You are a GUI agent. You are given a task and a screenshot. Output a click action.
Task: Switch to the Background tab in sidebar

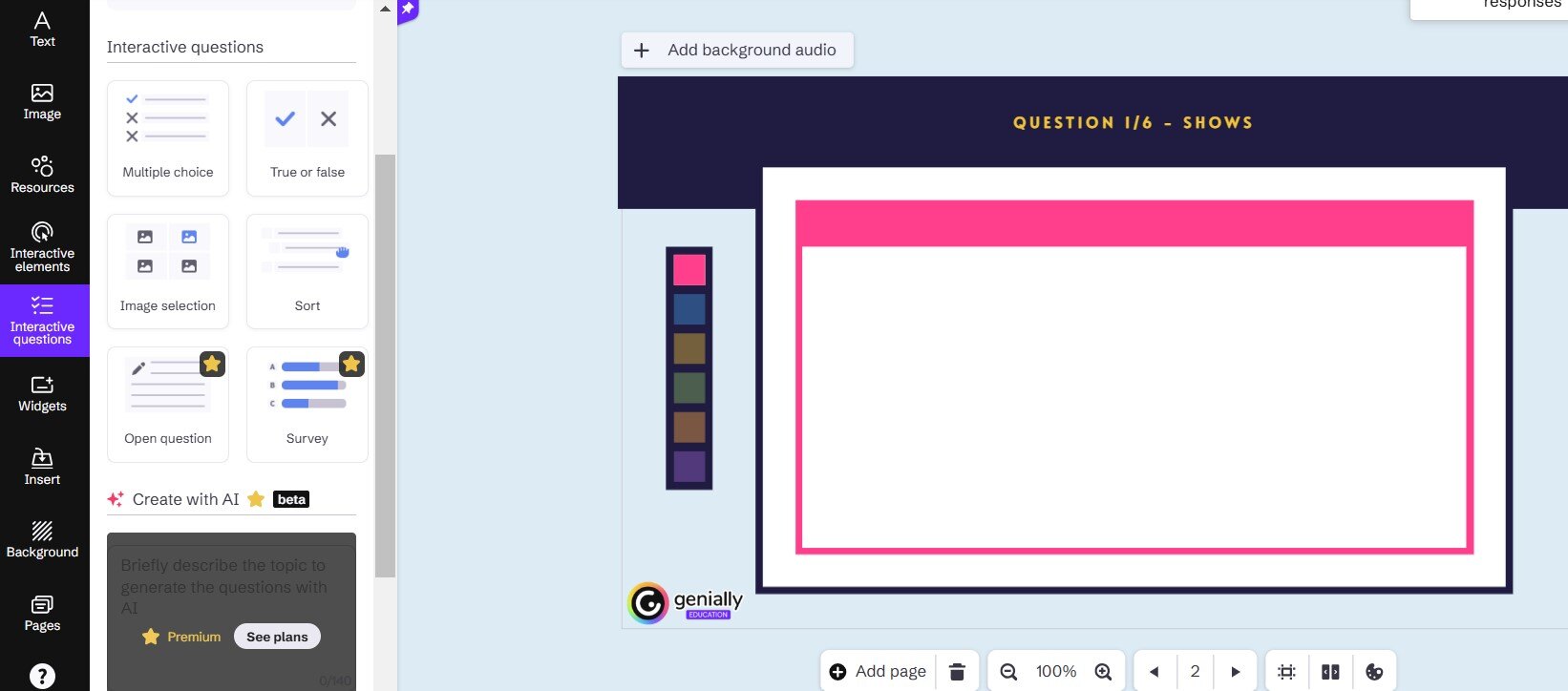click(x=42, y=539)
